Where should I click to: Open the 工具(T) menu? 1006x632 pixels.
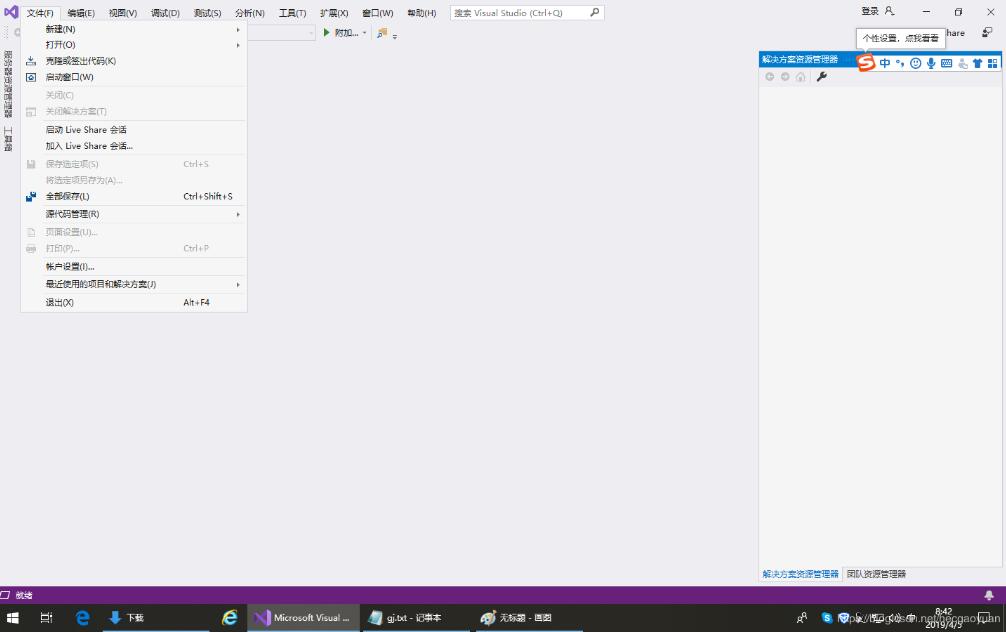292,13
